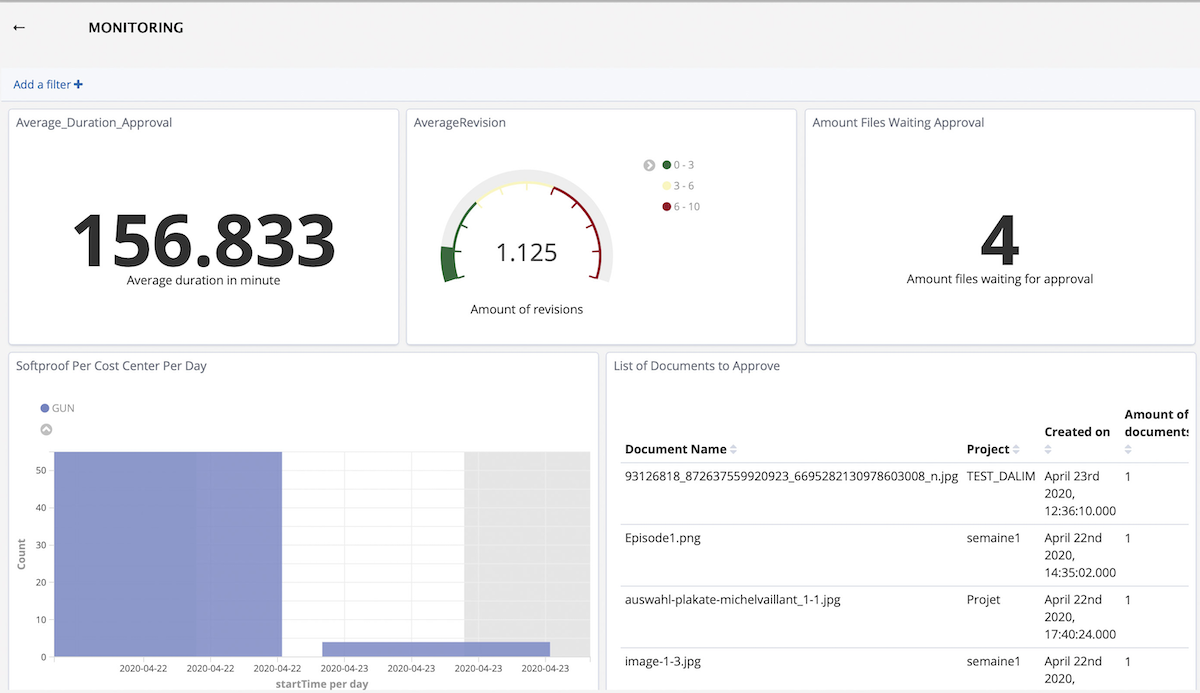Viewport: 1200px width, 693px height.
Task: Click the Softproof Per Cost Center Per Day title
Action: (111, 366)
